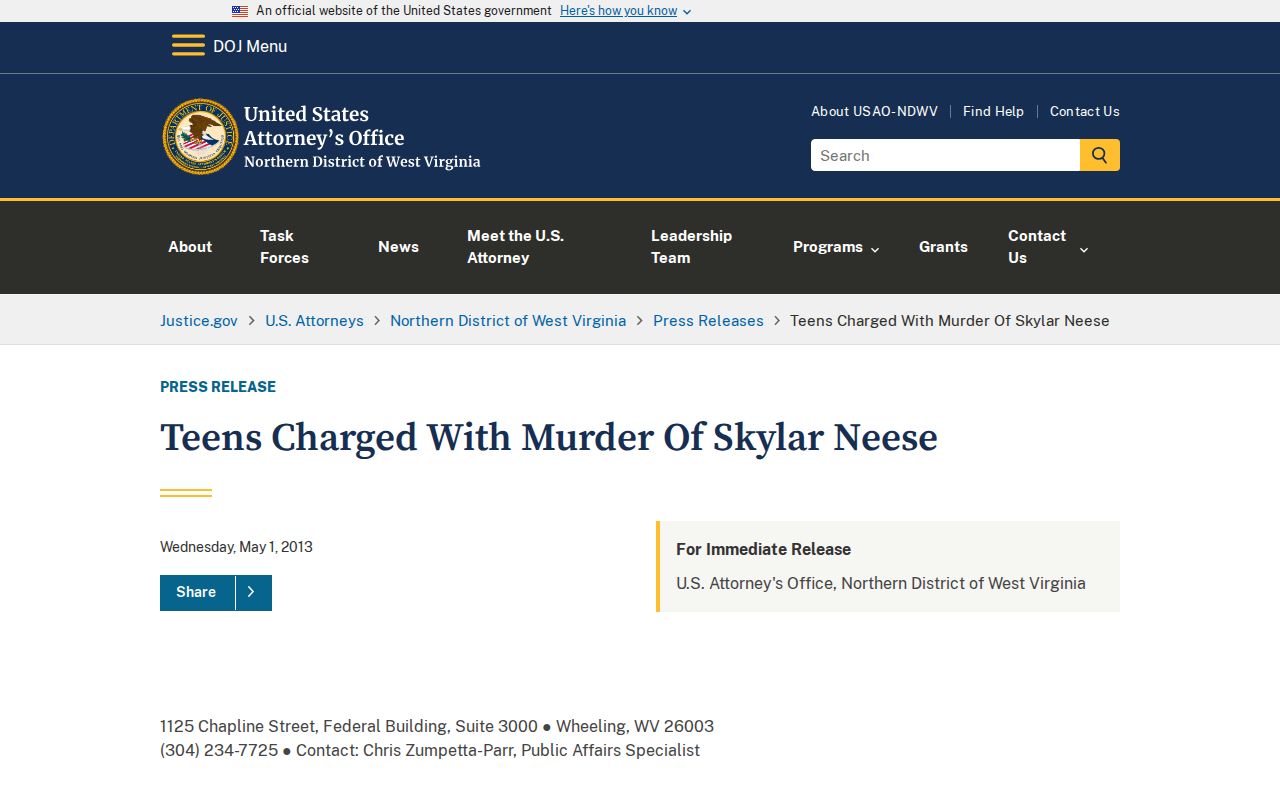Open the About navigation item

[x=190, y=247]
